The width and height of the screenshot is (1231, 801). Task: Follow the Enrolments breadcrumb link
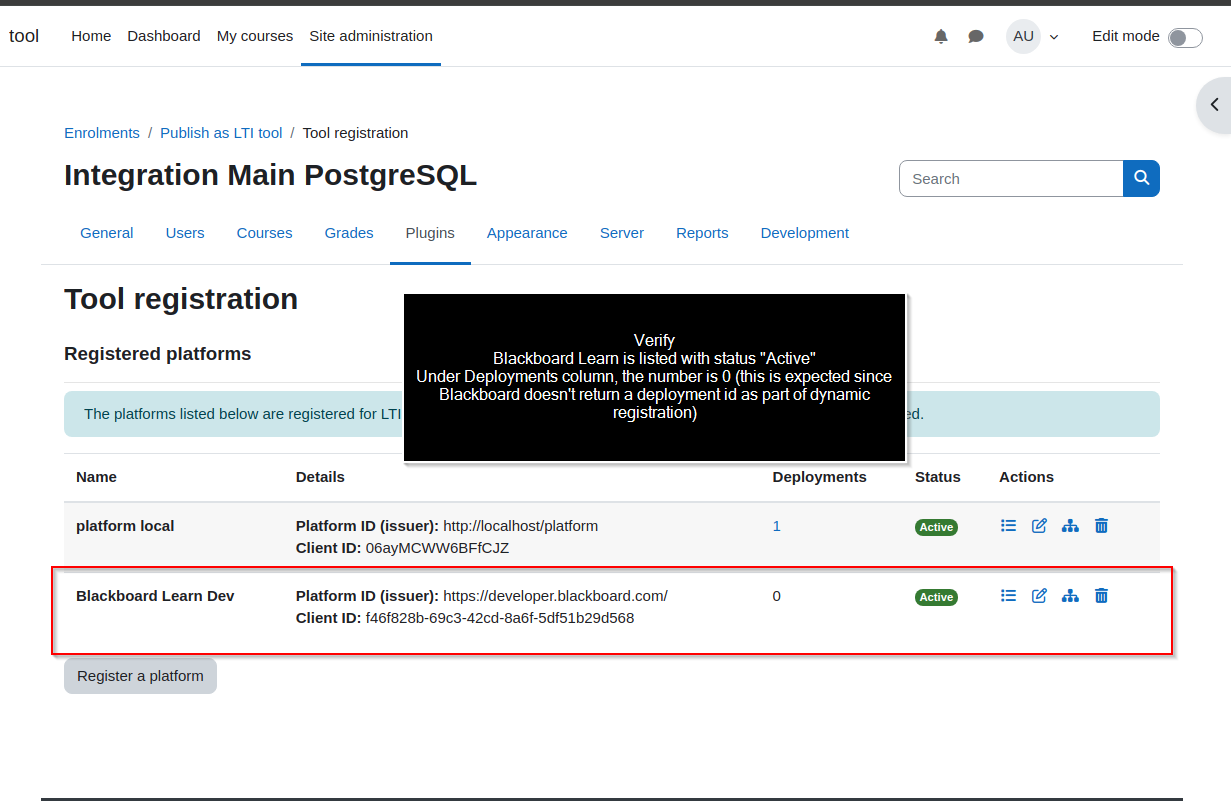tap(102, 133)
